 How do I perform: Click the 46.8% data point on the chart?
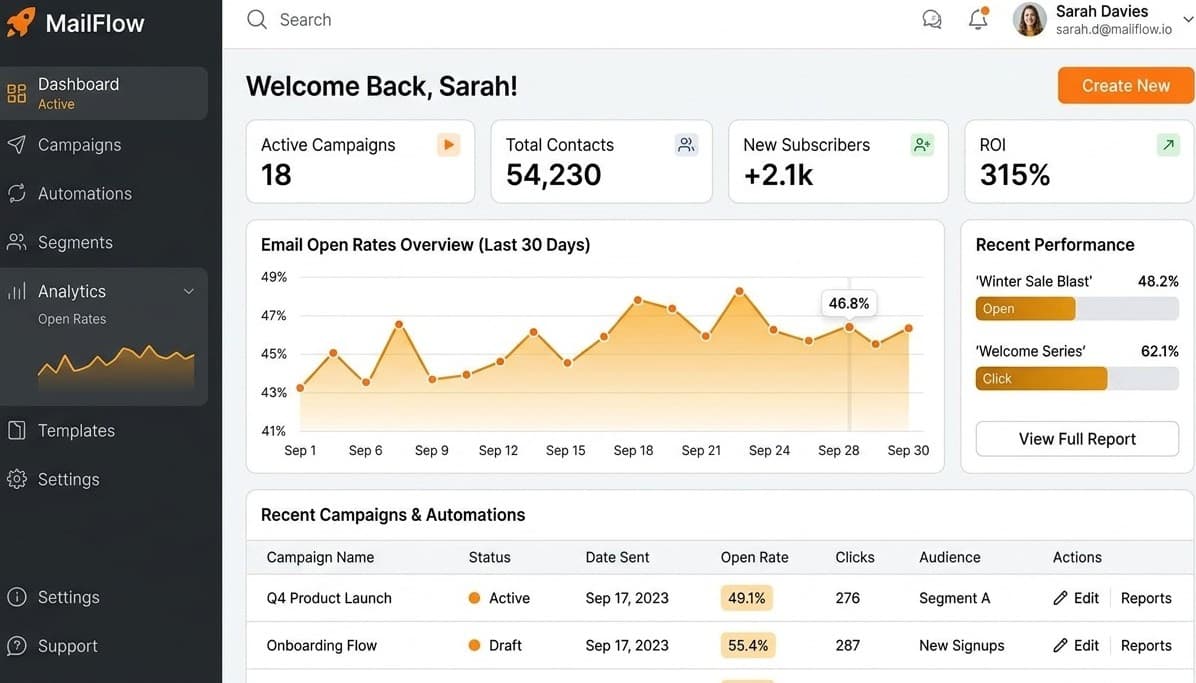point(849,327)
